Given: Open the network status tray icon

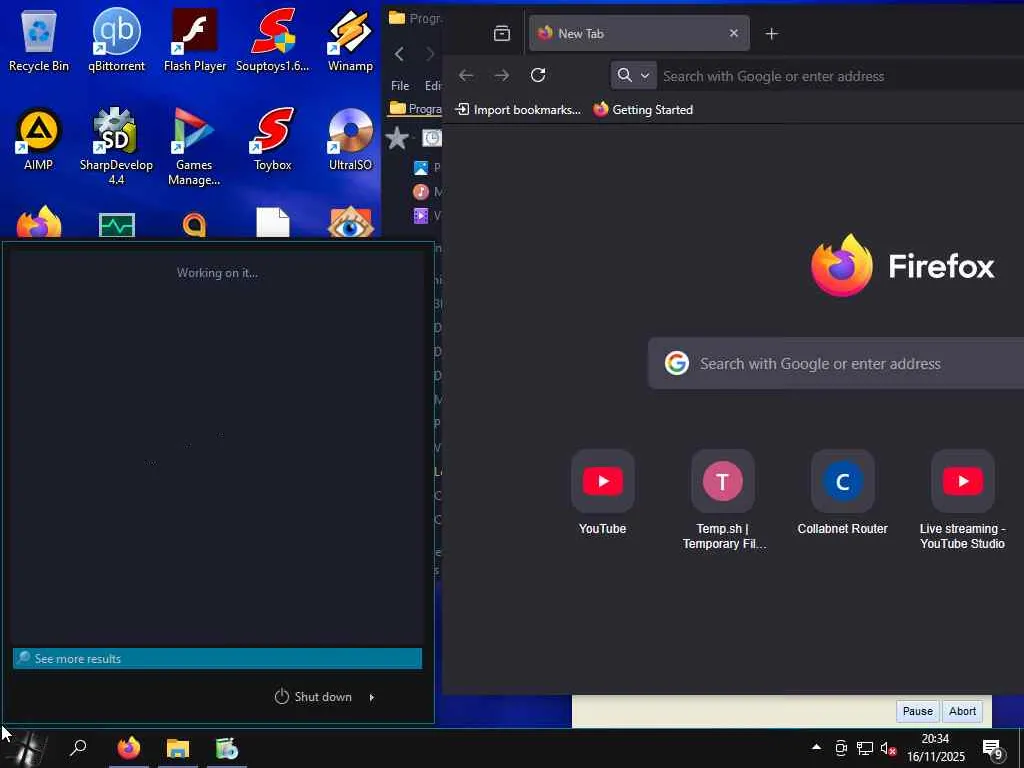Looking at the screenshot, I should pos(865,748).
